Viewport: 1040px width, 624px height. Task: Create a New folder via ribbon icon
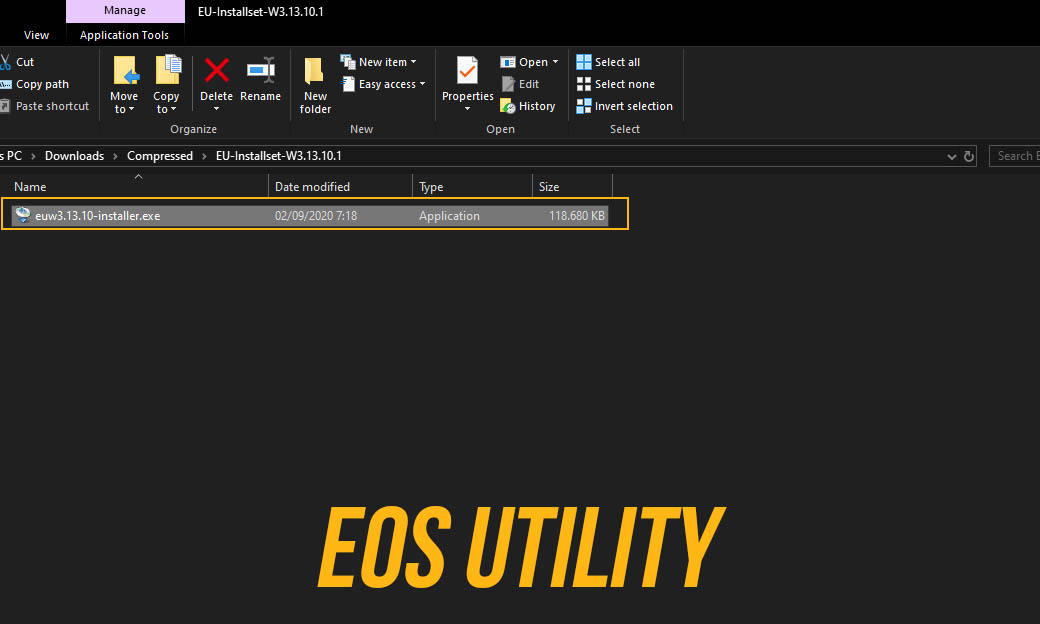[x=314, y=71]
